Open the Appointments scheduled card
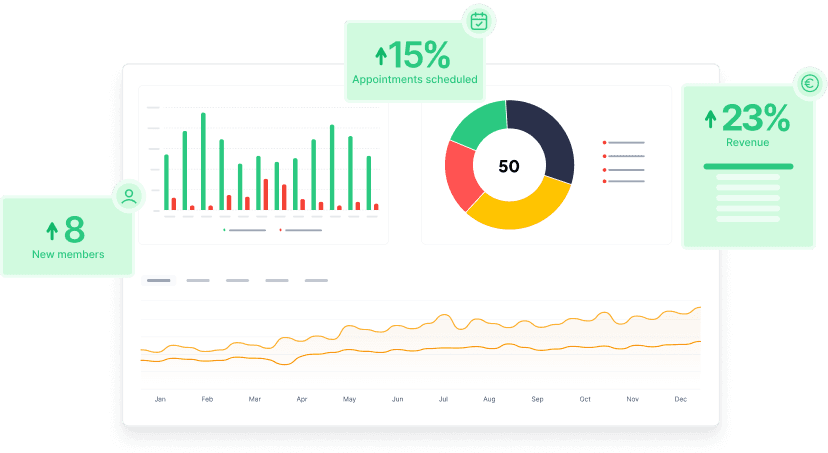The height and width of the screenshot is (453, 828). tap(414, 62)
